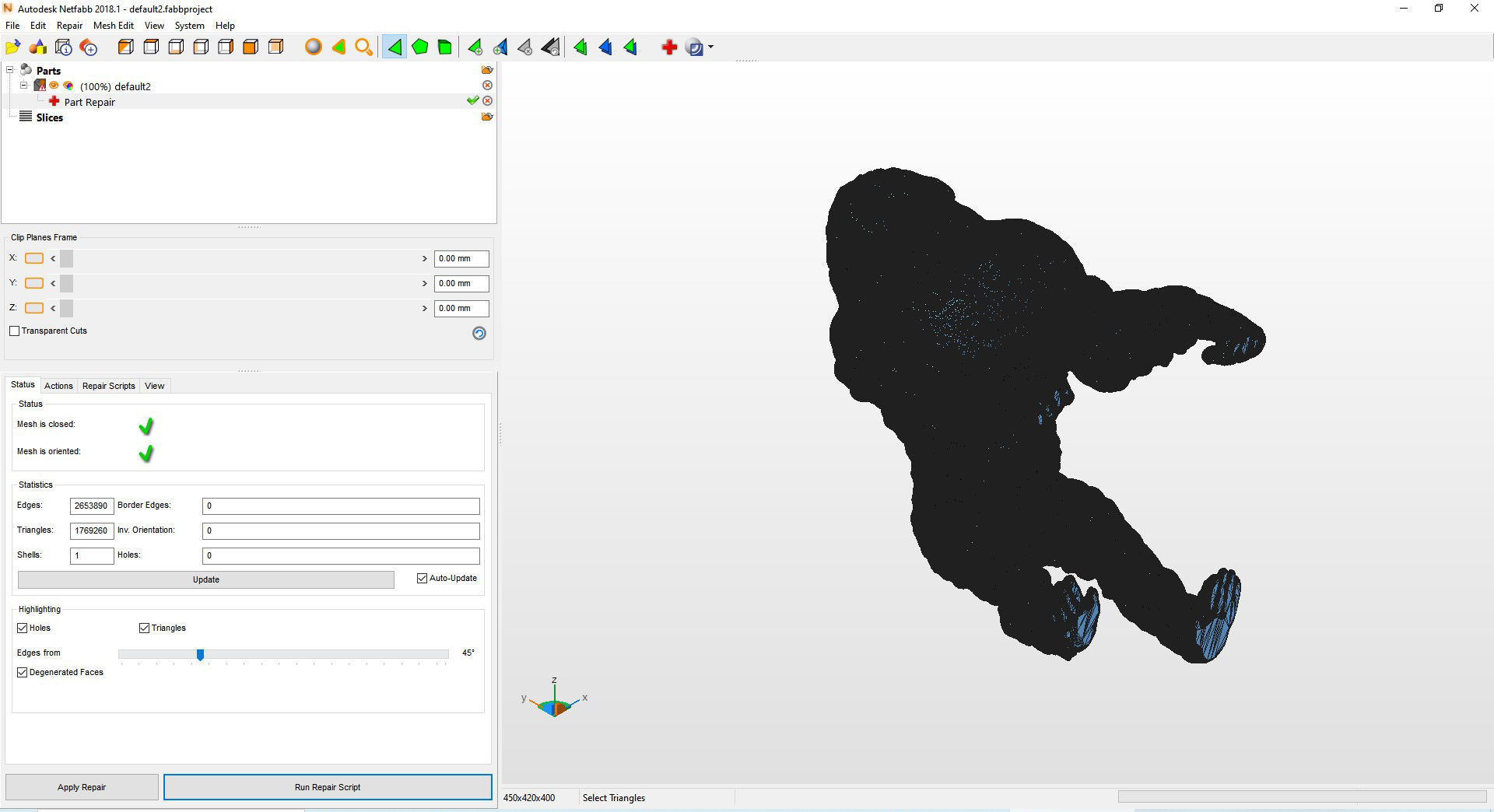Click the Apply Repair button
The width and height of the screenshot is (1494, 812).
pyautogui.click(x=82, y=787)
